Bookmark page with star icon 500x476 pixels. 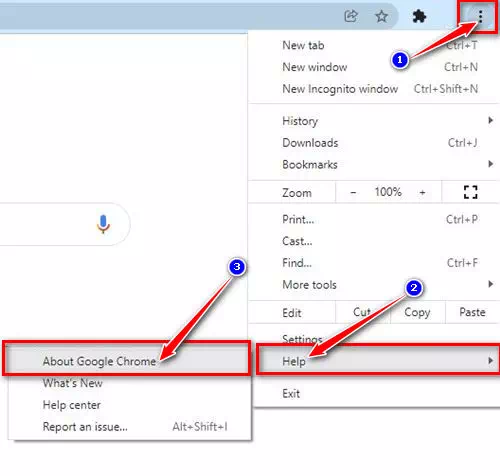click(381, 16)
